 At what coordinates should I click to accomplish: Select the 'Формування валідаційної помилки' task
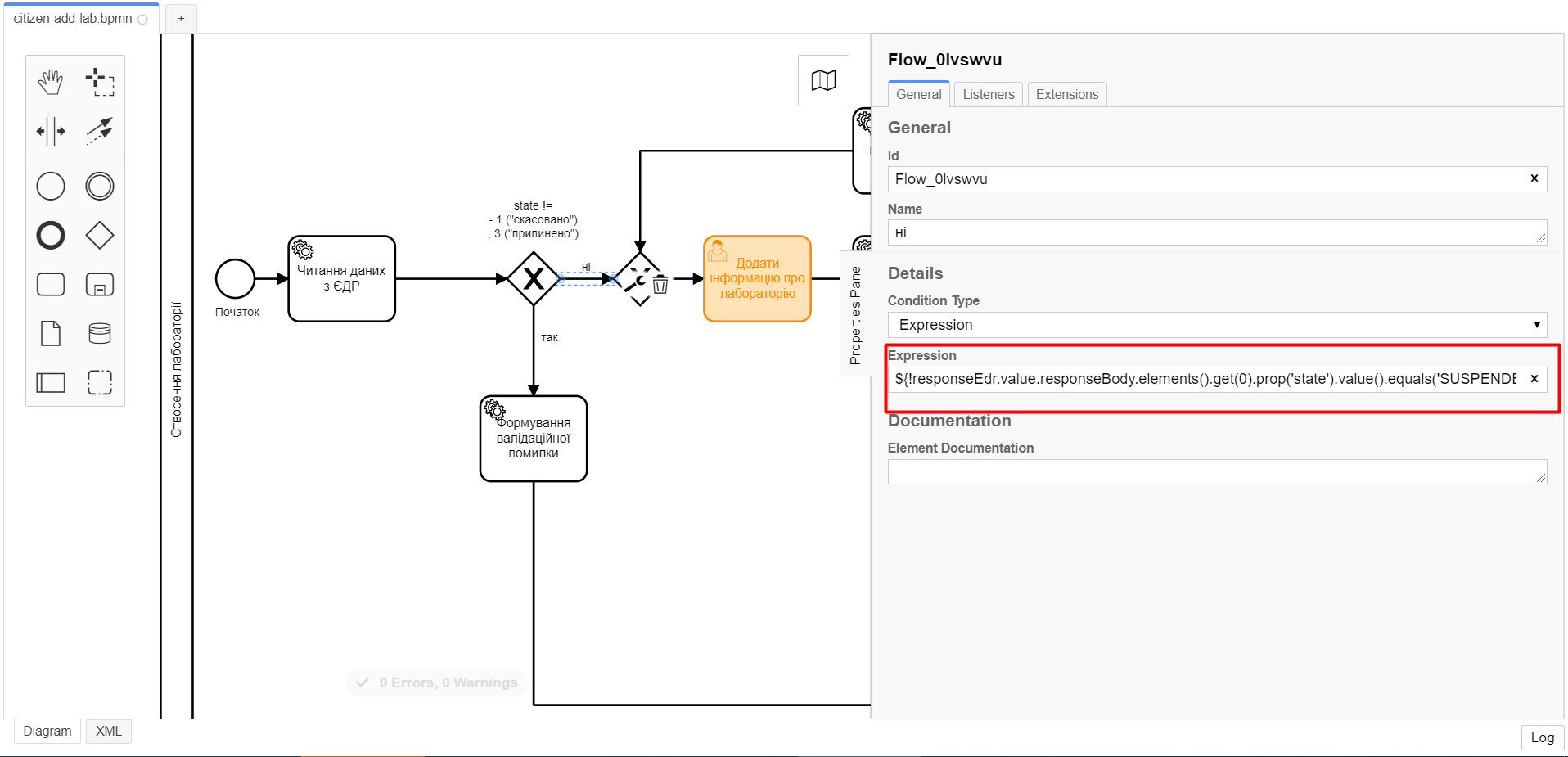(x=534, y=439)
